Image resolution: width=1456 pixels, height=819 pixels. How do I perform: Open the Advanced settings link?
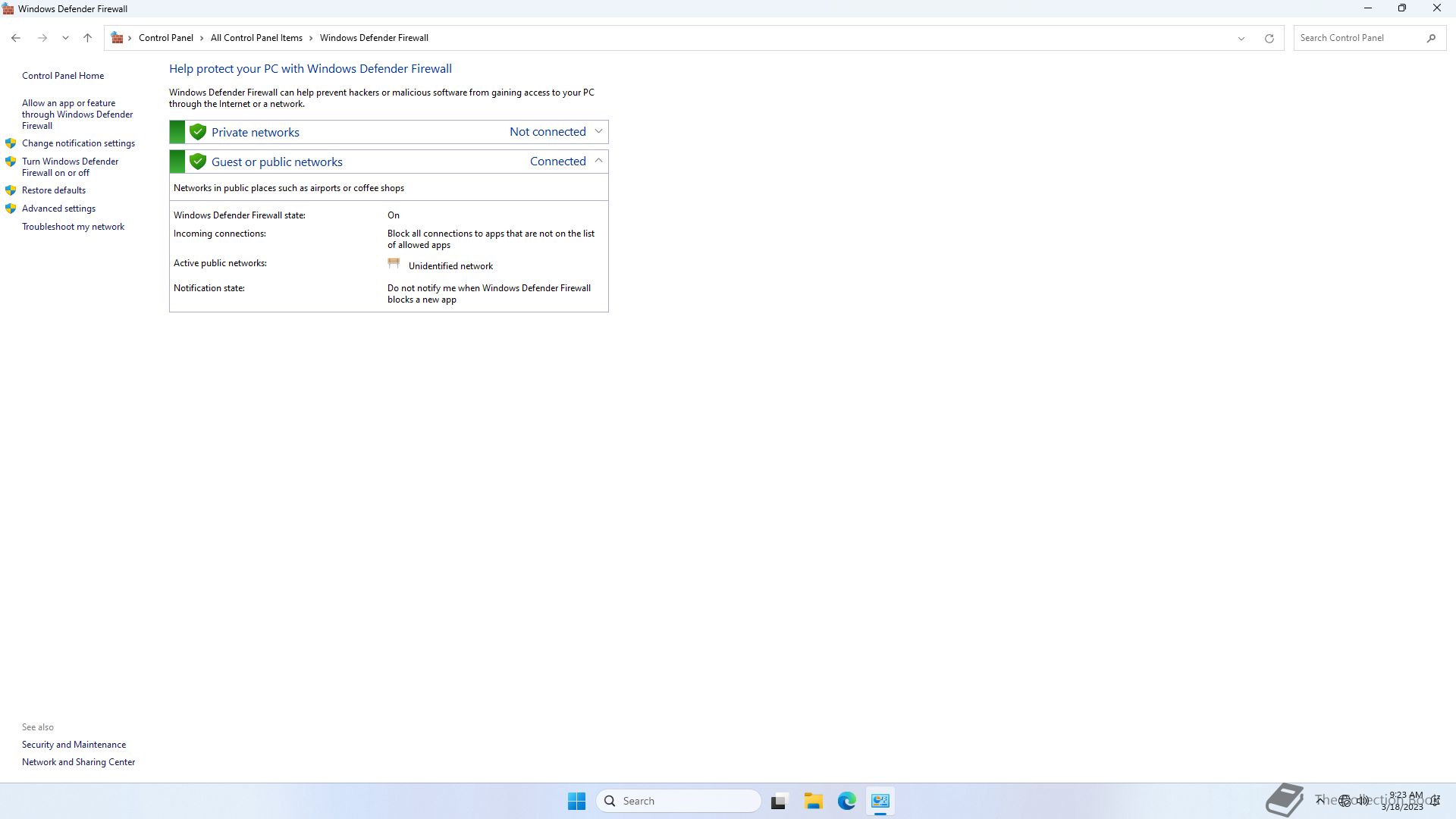coord(58,209)
